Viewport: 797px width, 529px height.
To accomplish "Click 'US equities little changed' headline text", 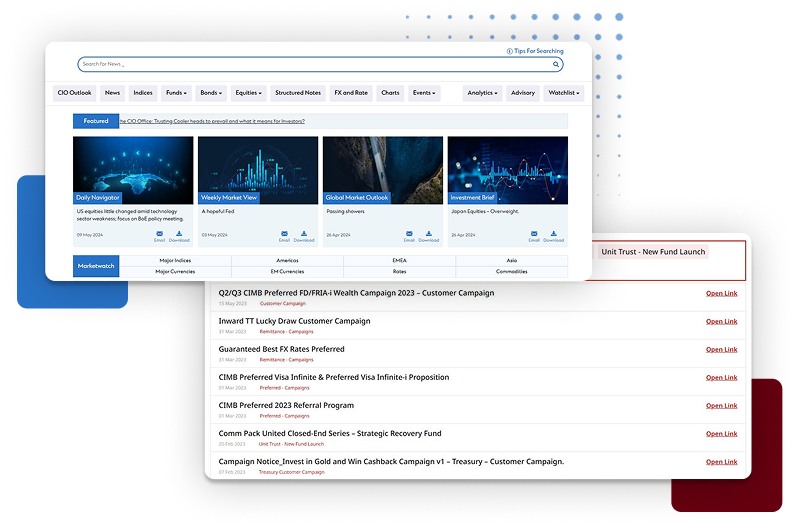I will [x=130, y=215].
